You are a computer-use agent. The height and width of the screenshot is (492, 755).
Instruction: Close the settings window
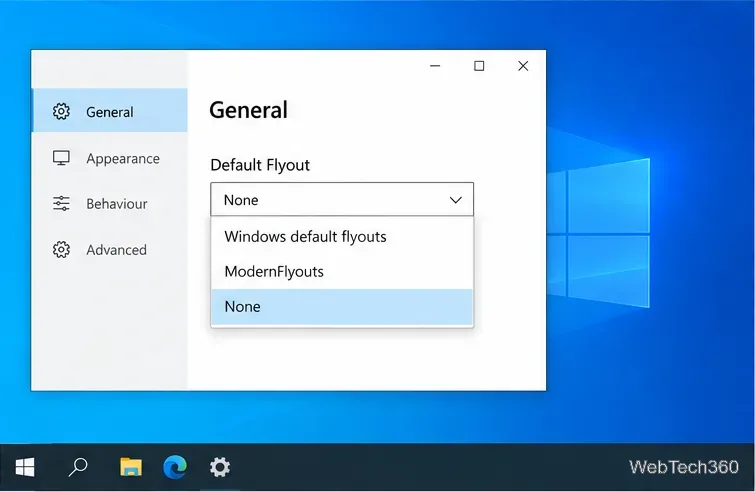(523, 66)
